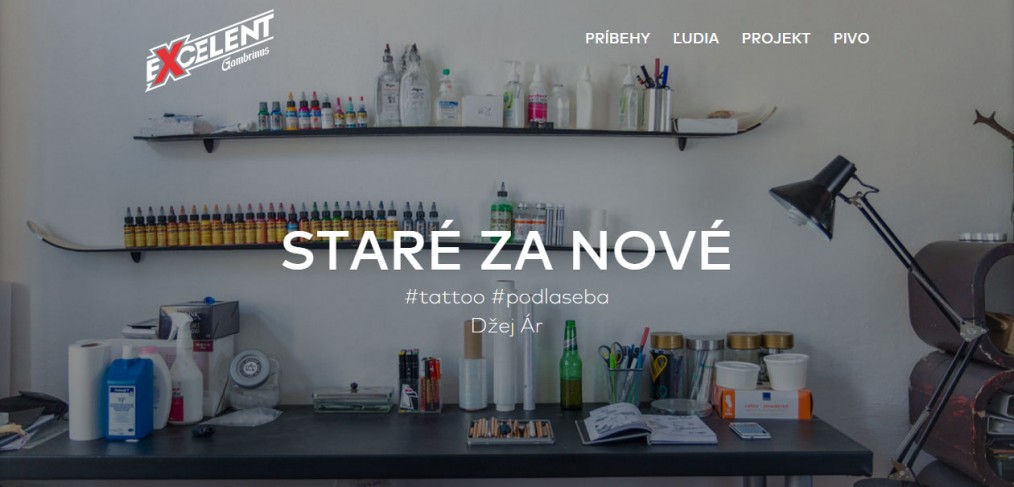Click the STARÉ ZA NOVÉ headline
Screen dimensions: 1014x487
506,249
